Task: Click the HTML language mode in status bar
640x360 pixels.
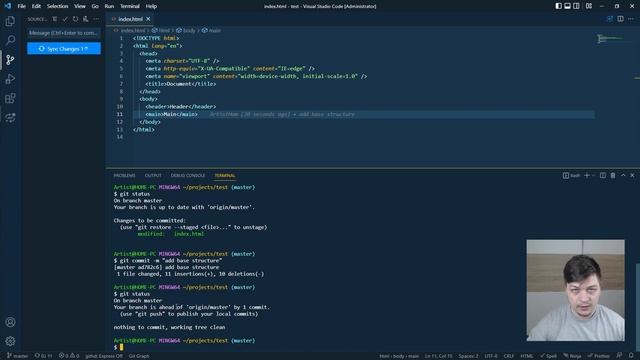Action: tap(527, 356)
